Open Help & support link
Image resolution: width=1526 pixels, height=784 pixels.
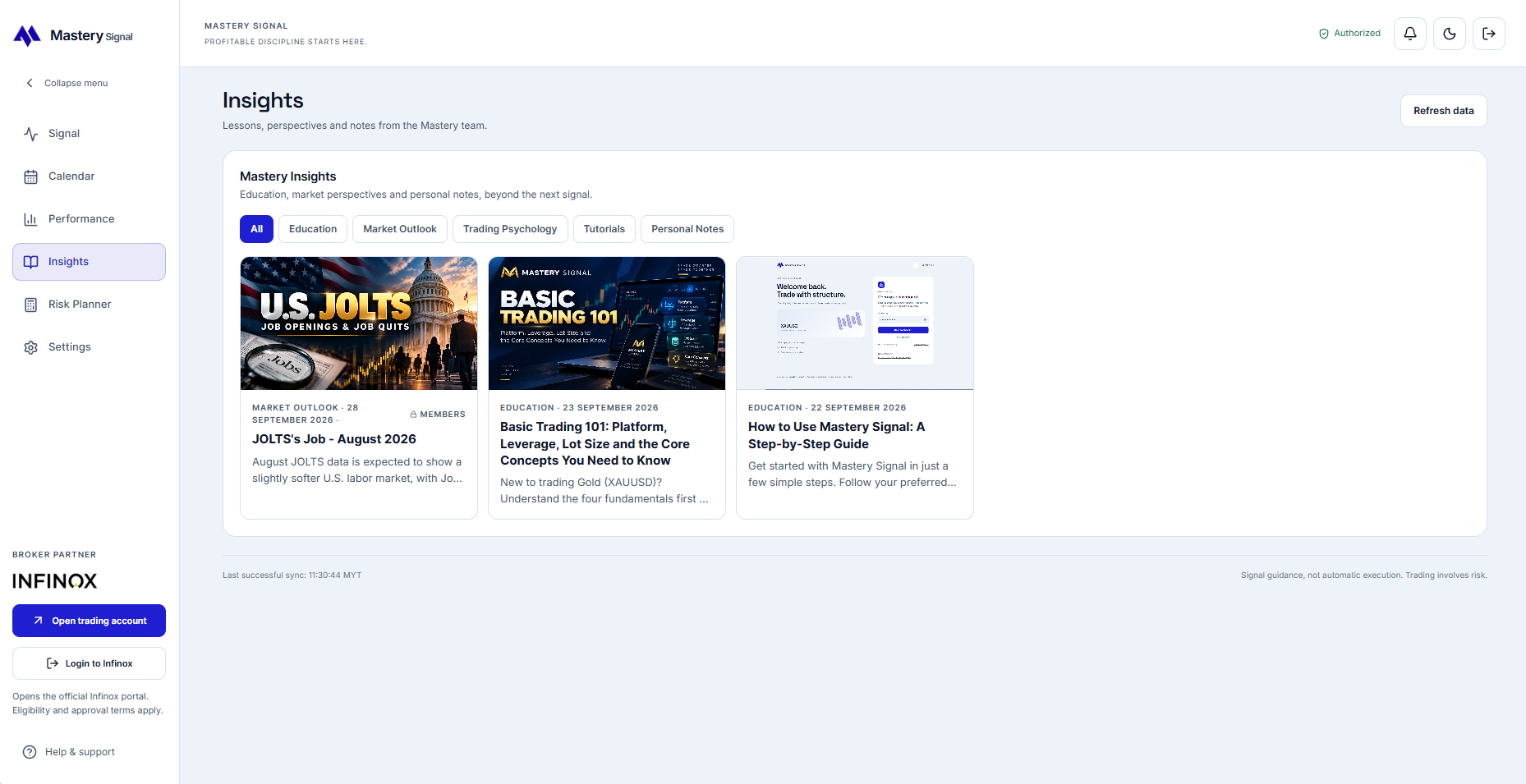[x=69, y=752]
